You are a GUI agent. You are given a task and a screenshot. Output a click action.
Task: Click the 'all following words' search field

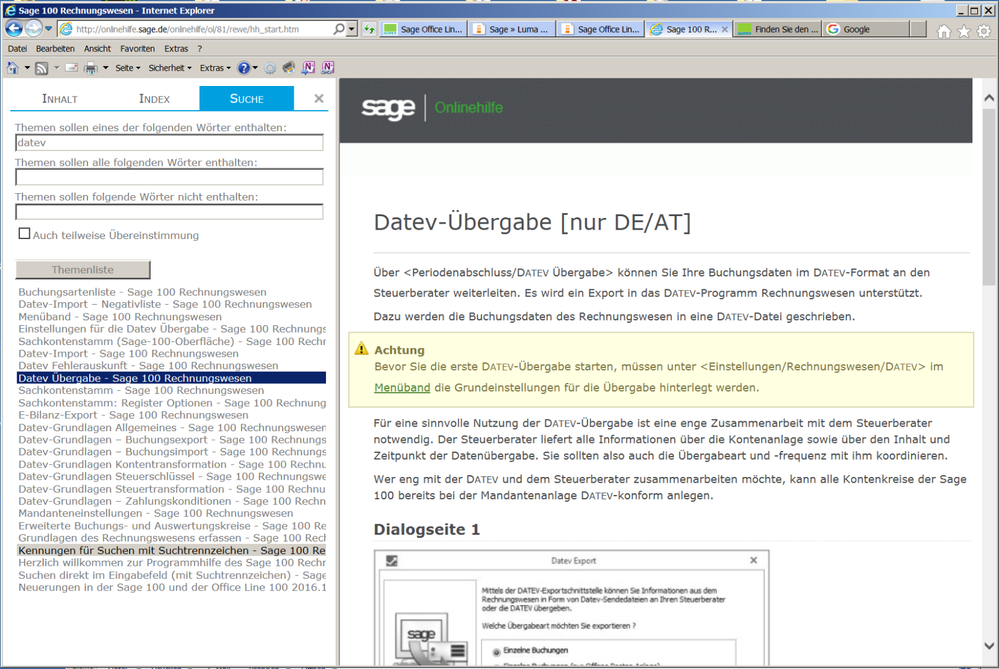[169, 177]
